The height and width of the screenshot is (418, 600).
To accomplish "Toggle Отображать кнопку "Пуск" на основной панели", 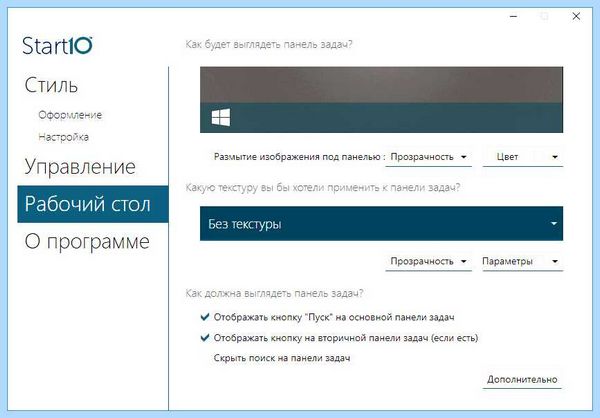I will [x=328, y=317].
